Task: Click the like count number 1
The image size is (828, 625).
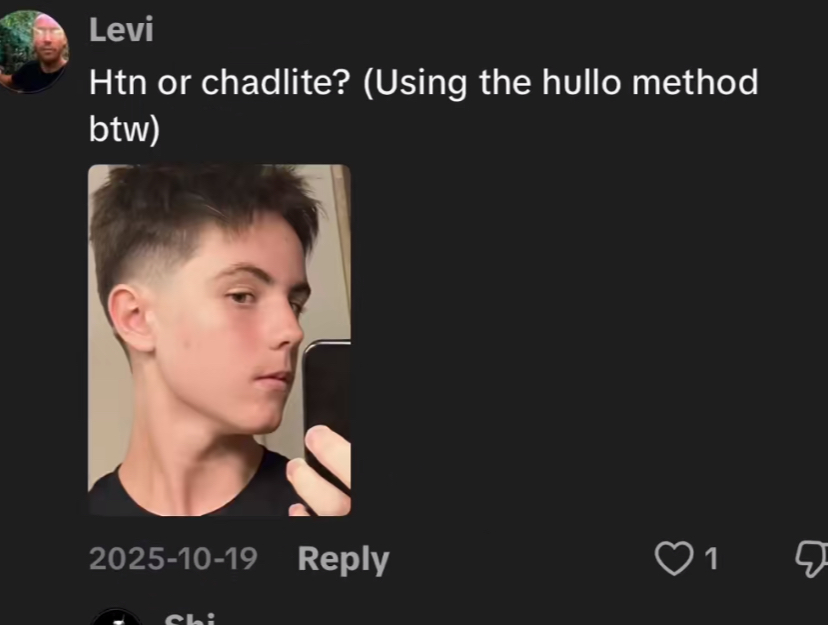Action: 711,558
